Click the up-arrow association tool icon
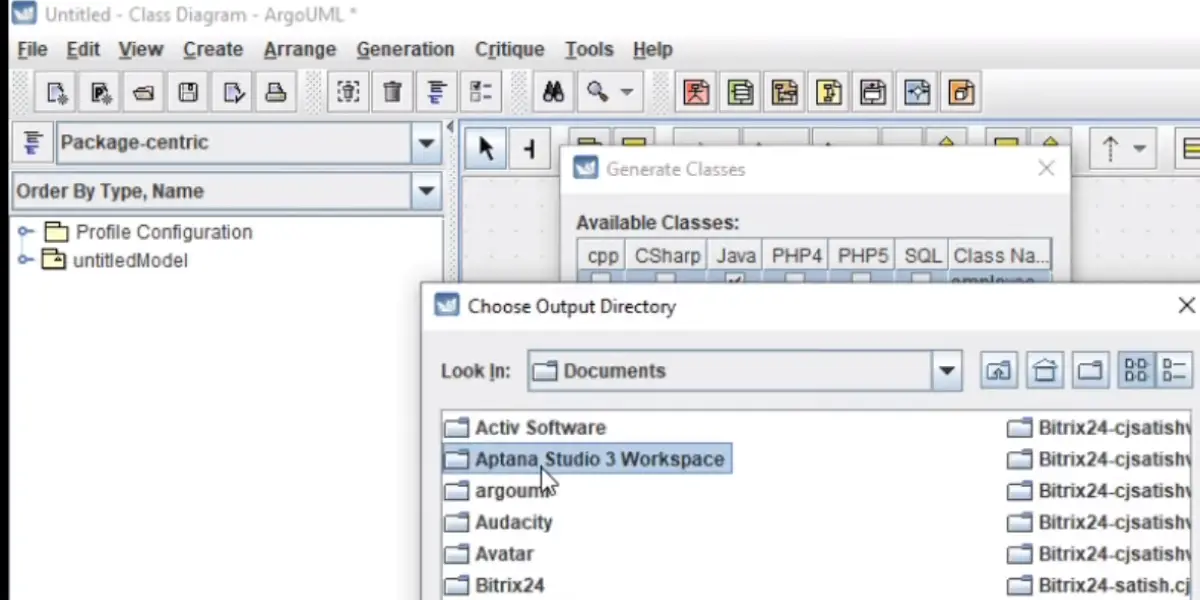This screenshot has height=600, width=1200. [1109, 149]
